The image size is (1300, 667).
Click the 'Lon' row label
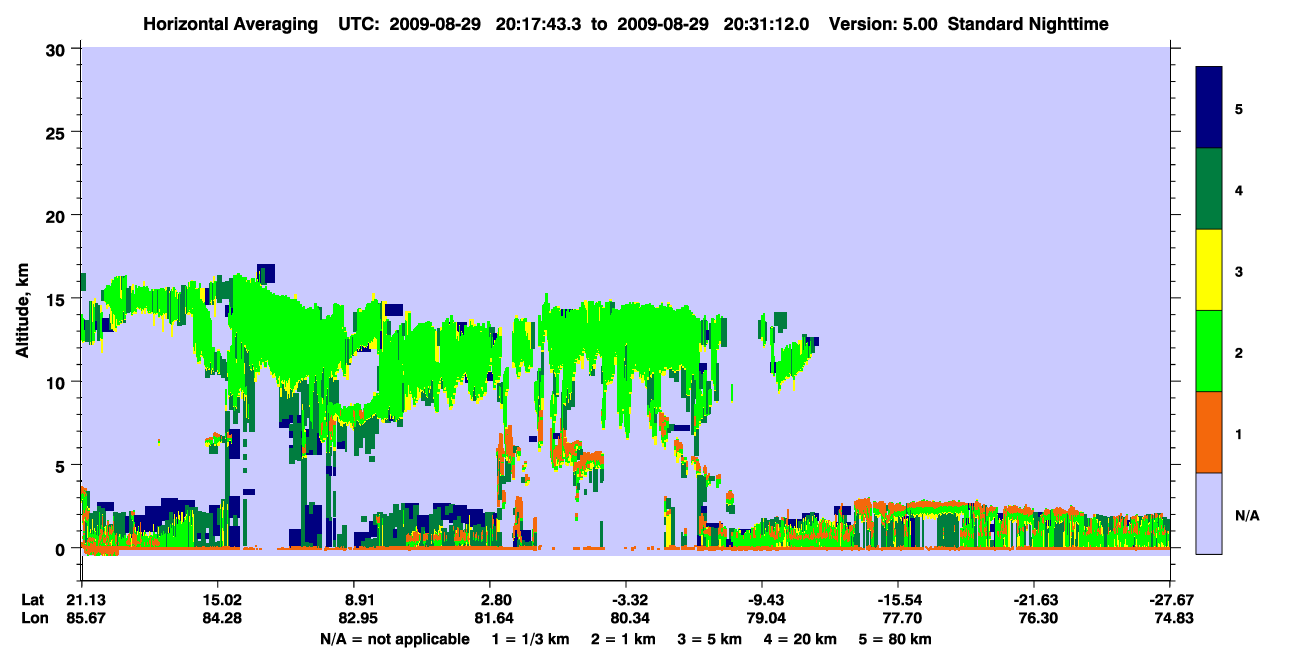pos(33,619)
